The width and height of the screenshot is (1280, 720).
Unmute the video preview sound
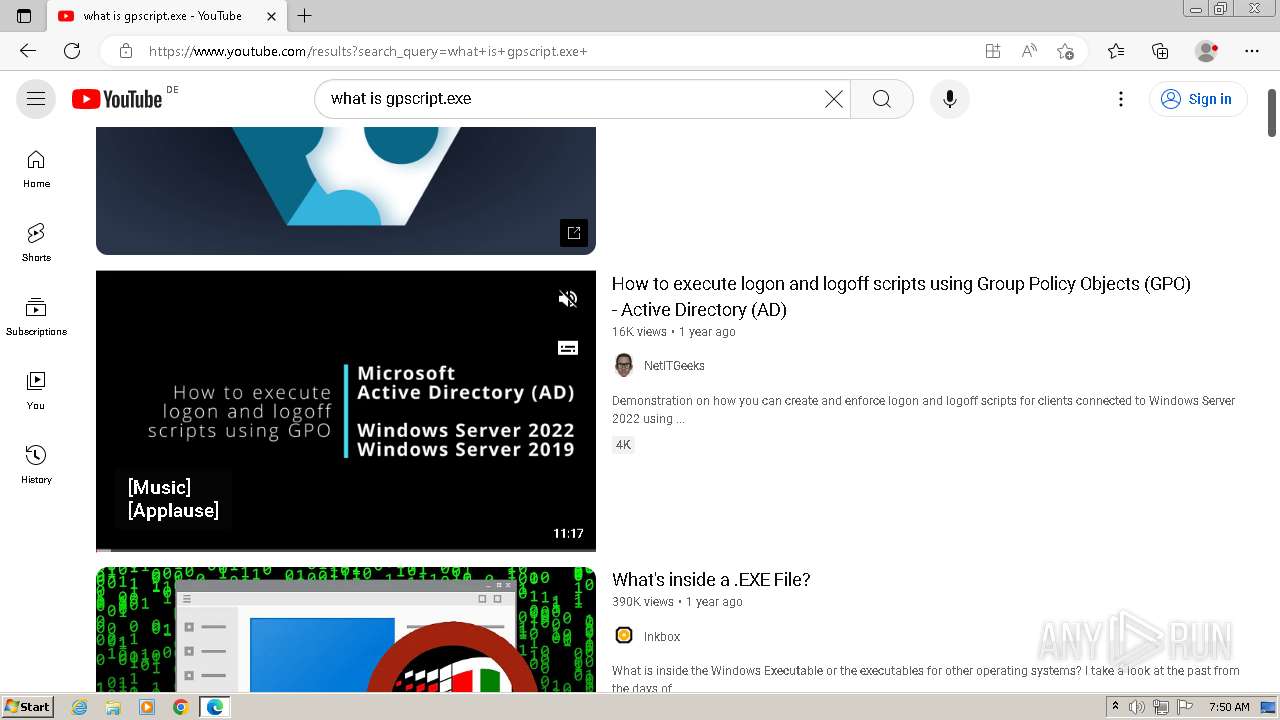pos(568,299)
